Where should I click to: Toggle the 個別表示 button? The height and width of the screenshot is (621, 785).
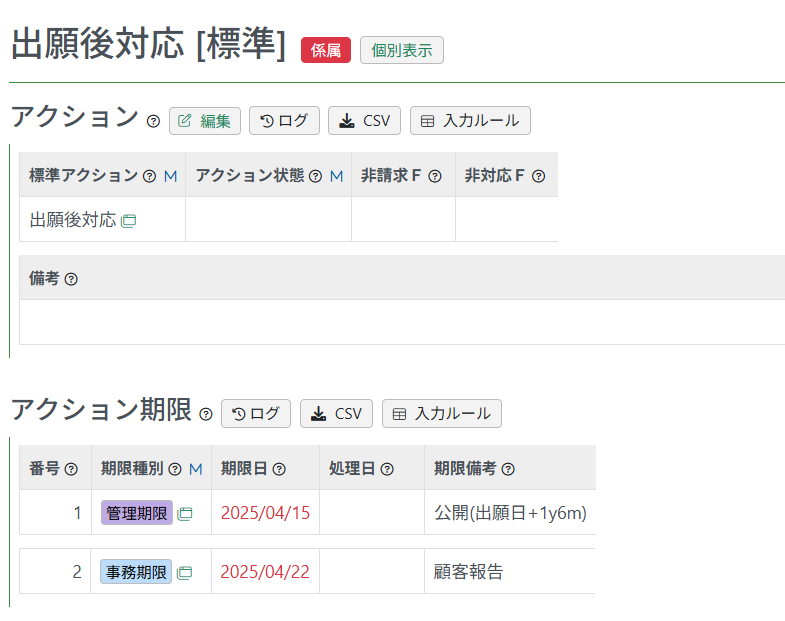click(401, 50)
